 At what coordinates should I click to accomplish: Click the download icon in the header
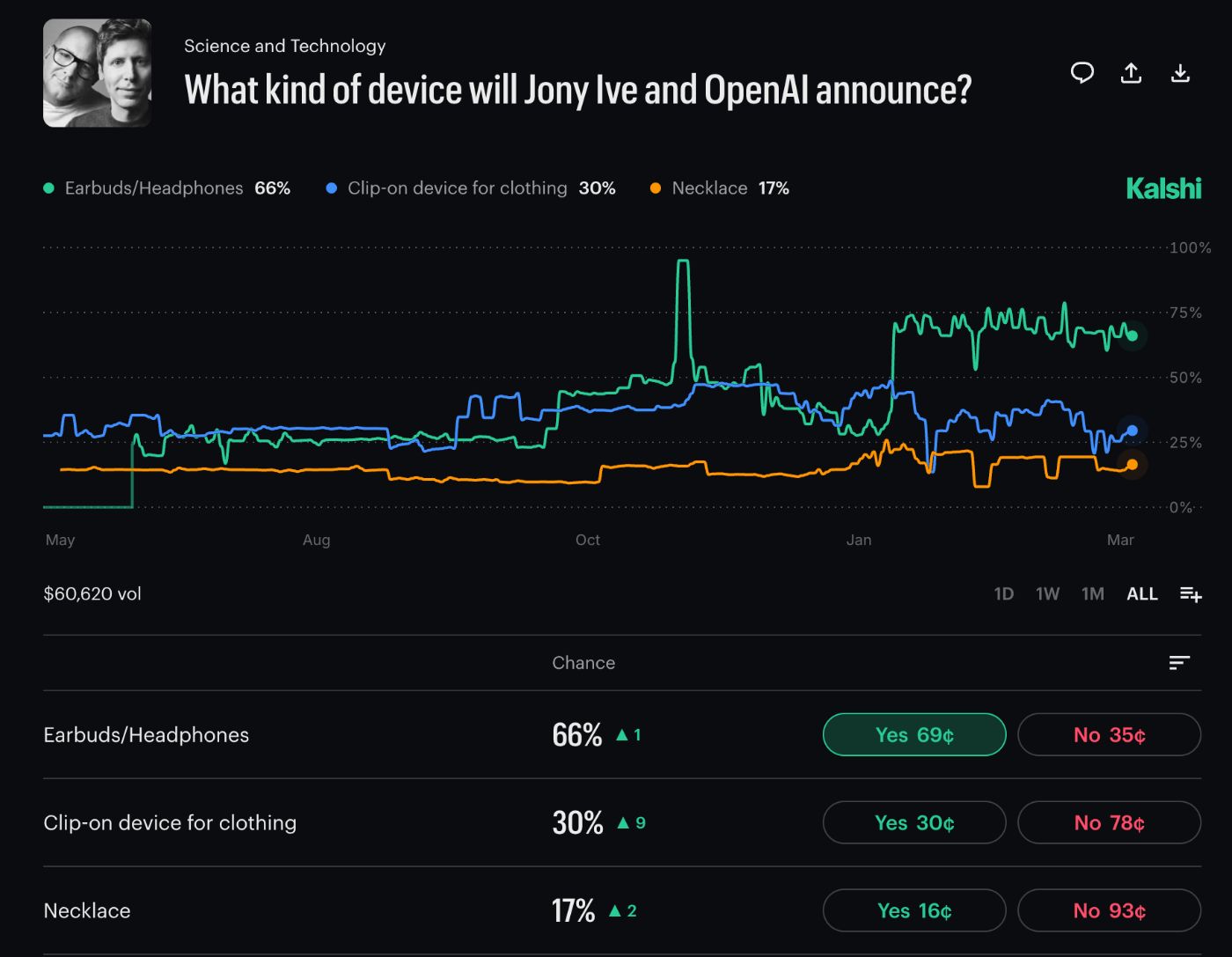(x=1180, y=73)
